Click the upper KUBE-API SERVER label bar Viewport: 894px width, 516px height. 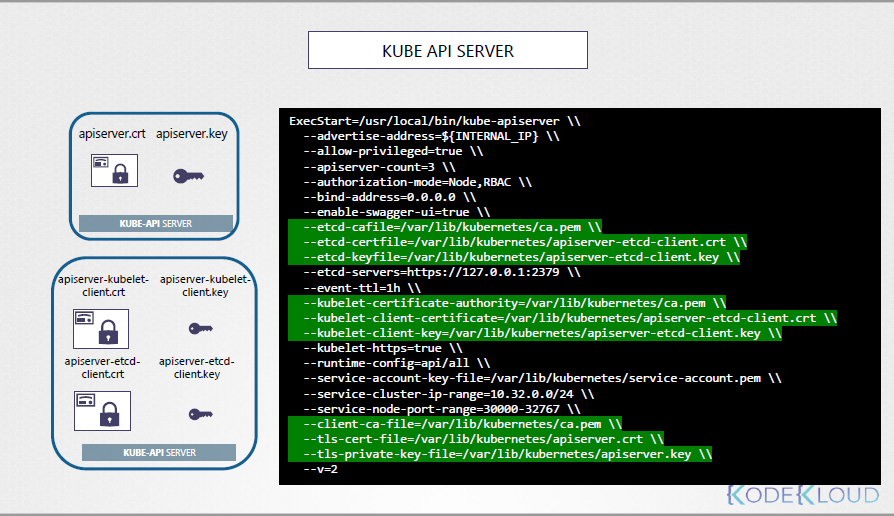(156, 224)
